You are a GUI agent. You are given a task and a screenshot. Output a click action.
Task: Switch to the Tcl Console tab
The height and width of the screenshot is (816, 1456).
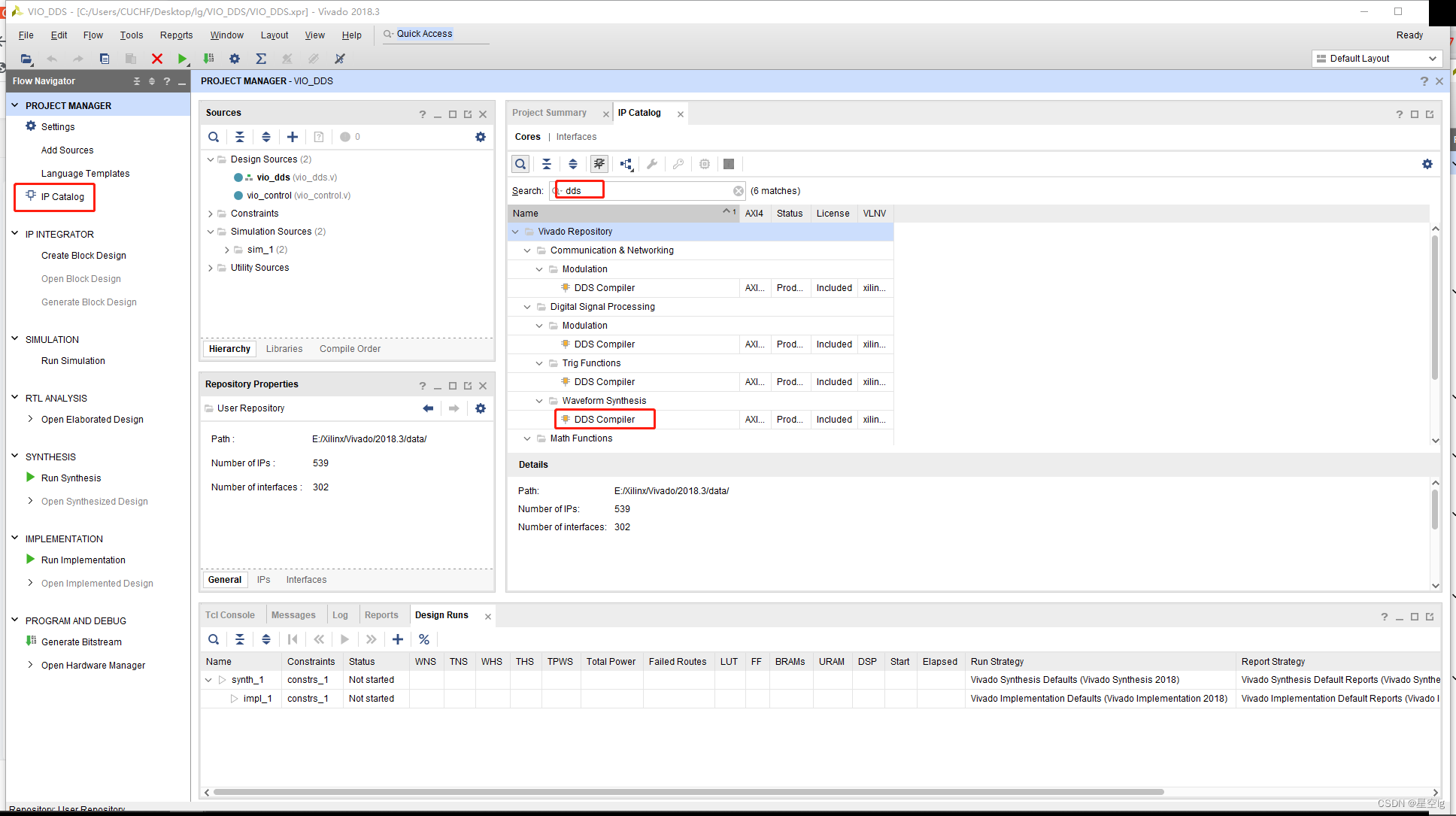coord(230,615)
